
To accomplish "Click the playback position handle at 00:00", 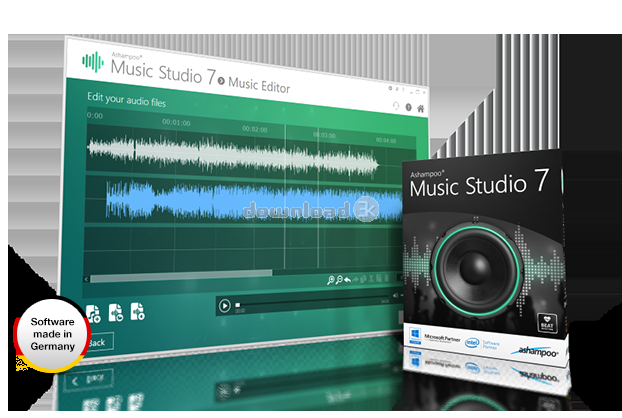I will coord(238,305).
